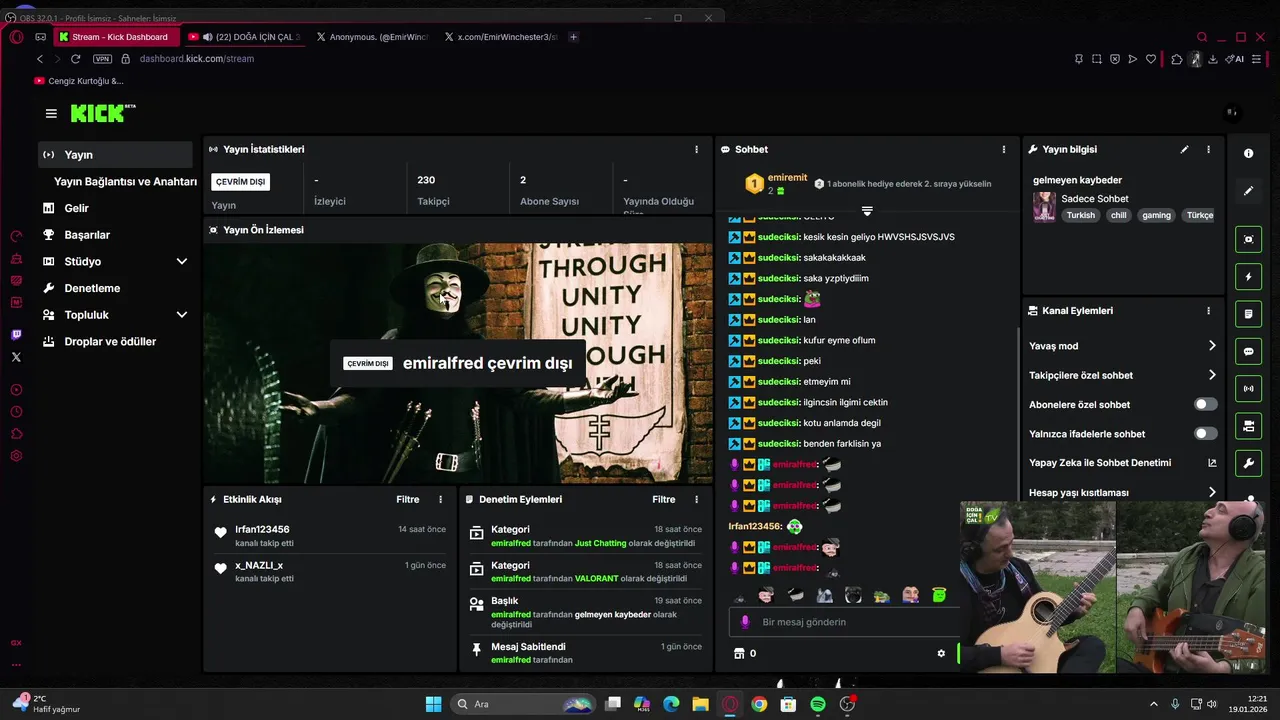This screenshot has height=720, width=1280.
Task: Click the shop icon below the chat input
Action: (x=739, y=653)
